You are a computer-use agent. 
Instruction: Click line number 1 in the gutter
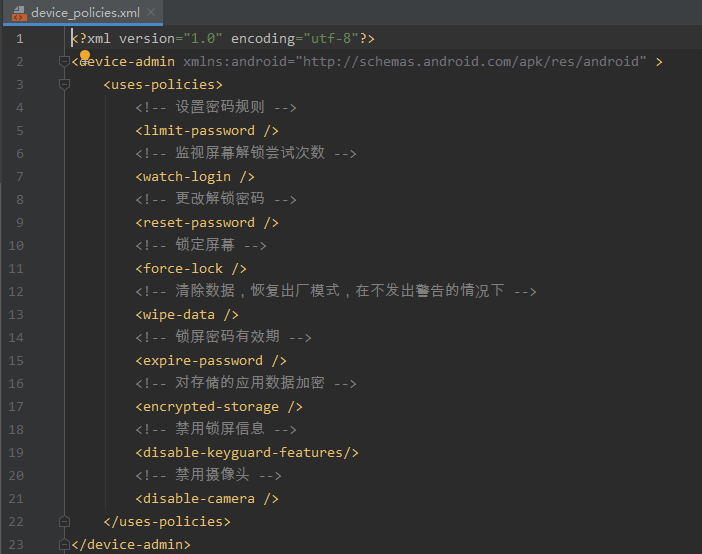20,39
